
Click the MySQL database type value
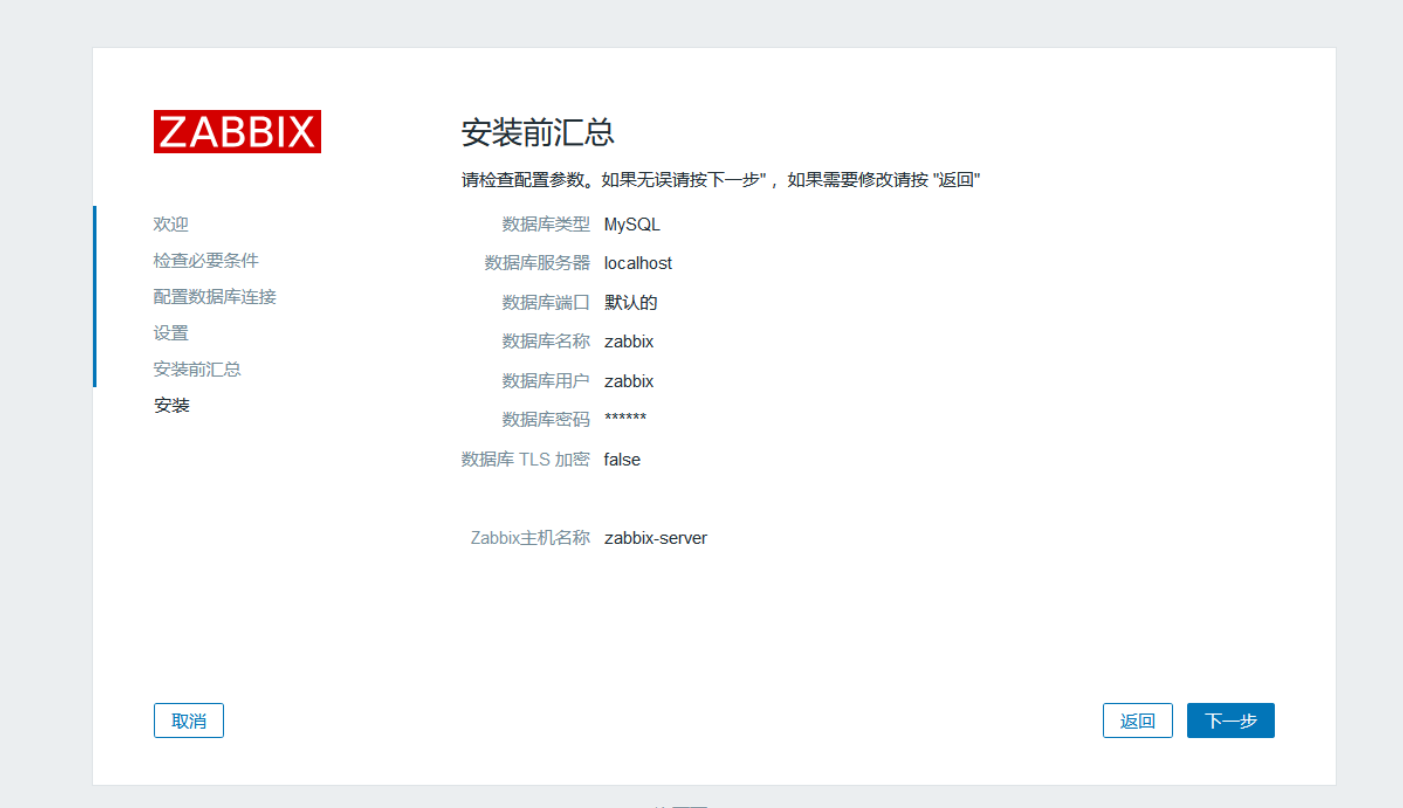point(632,224)
